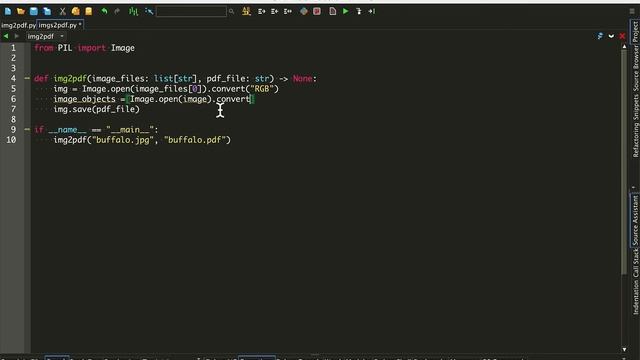This screenshot has height=360, width=640.
Task: Click the scrollbar down arrow
Action: [x=624, y=349]
